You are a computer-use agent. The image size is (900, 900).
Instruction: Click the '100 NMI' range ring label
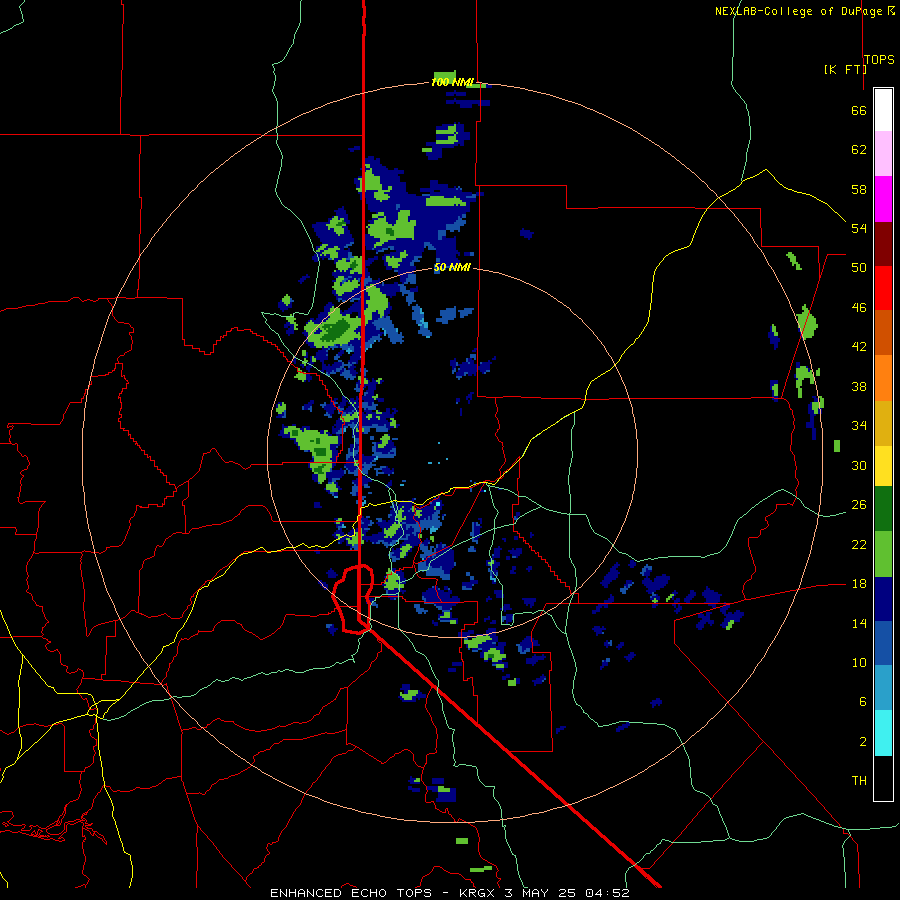452,83
